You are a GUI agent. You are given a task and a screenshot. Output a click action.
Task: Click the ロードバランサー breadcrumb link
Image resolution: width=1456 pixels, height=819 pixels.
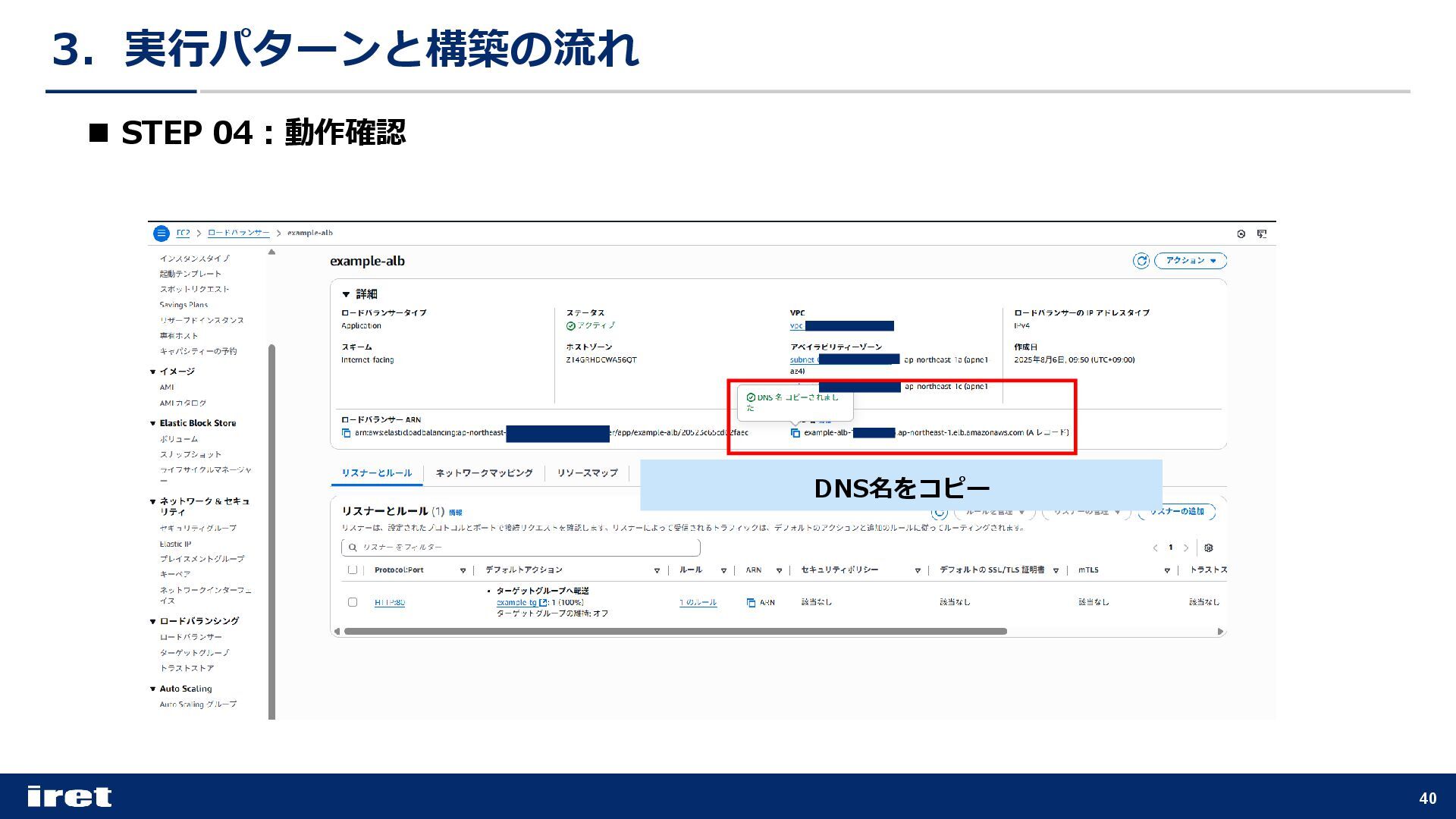click(x=238, y=233)
